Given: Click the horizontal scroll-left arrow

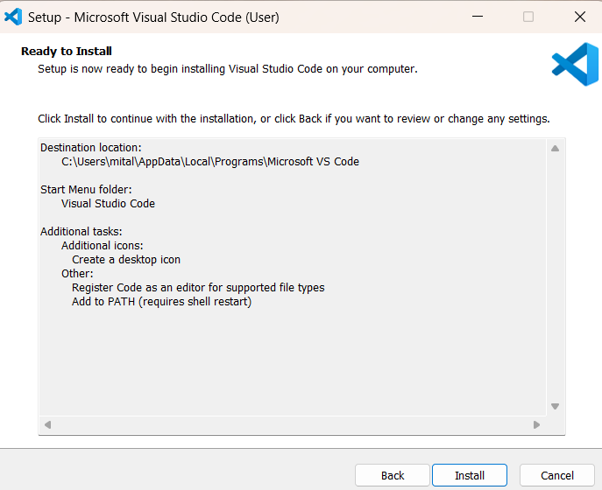Looking at the screenshot, I should click(x=48, y=425).
